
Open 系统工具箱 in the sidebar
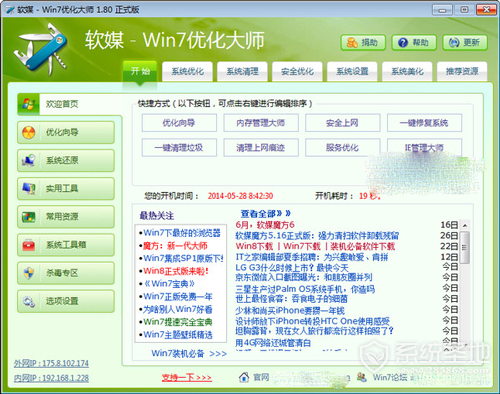tap(66, 245)
